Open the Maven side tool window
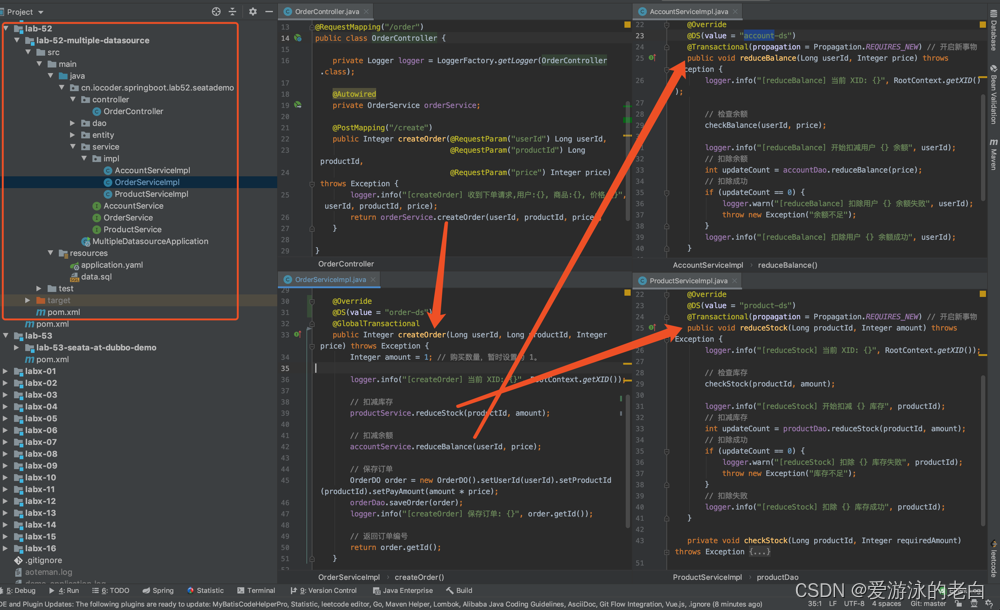 coord(994,155)
